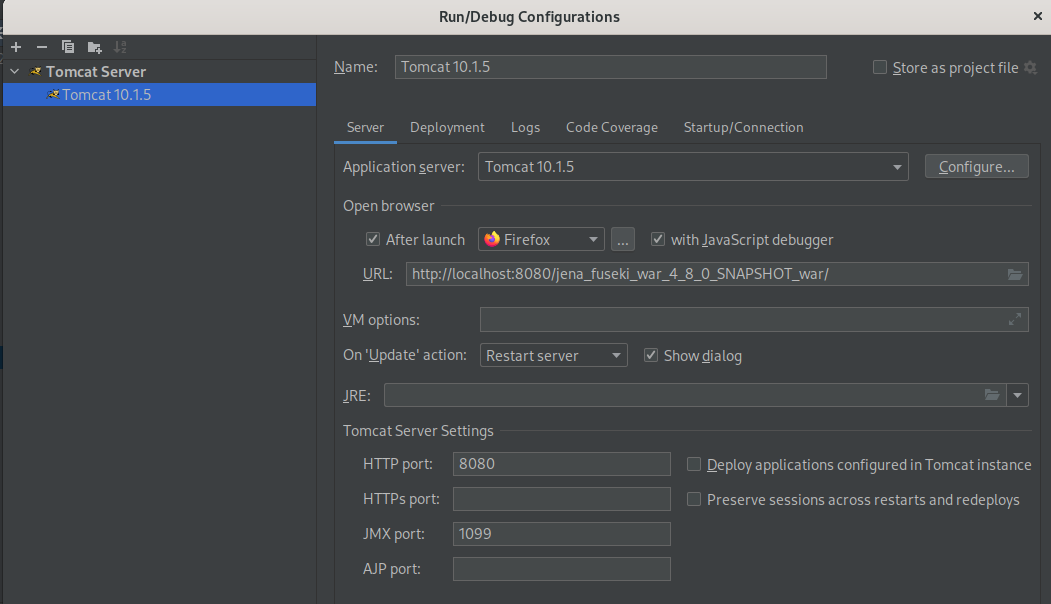Viewport: 1051px width, 604px height.
Task: Click the Add New Configuration plus icon
Action: point(16,47)
